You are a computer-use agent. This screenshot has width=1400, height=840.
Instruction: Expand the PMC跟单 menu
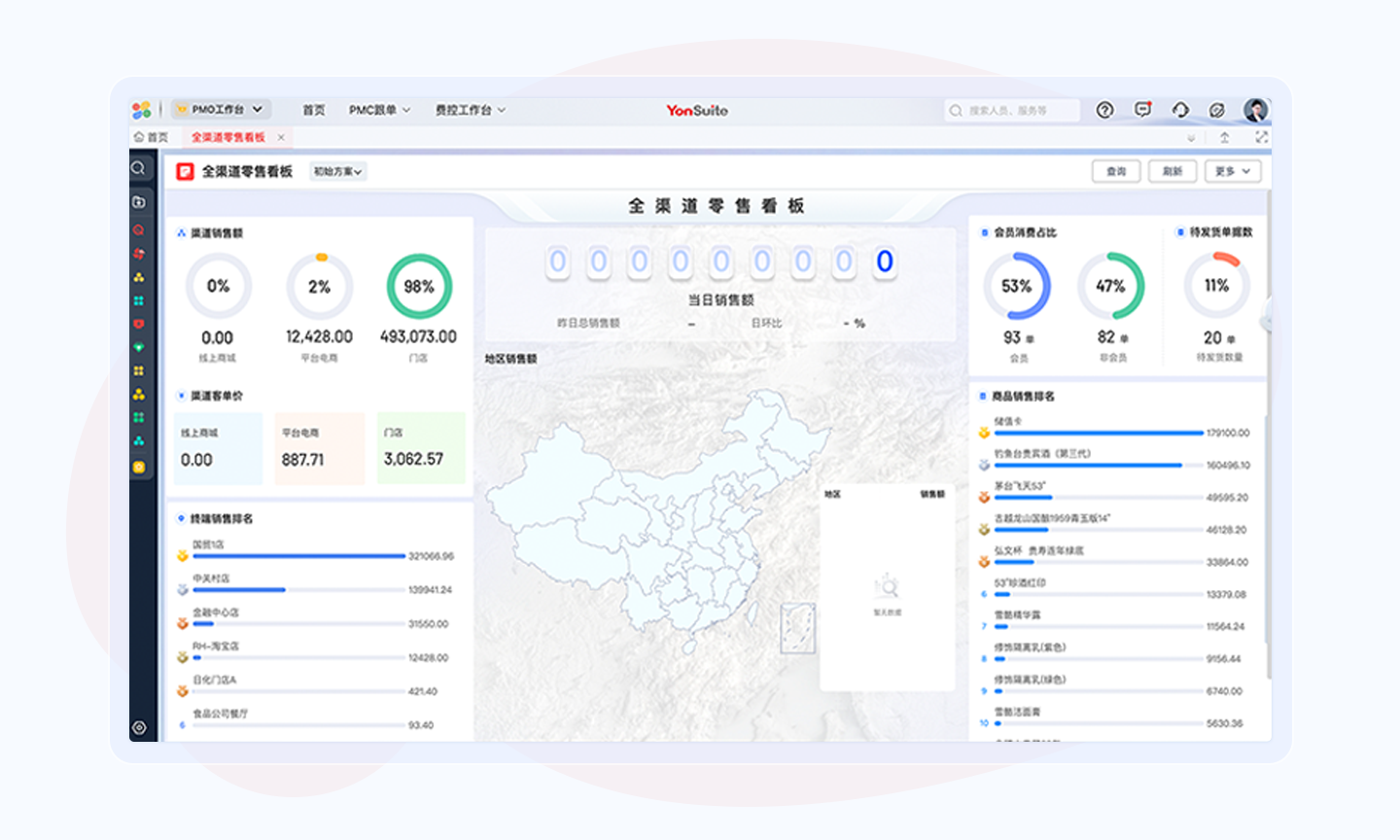click(x=379, y=110)
